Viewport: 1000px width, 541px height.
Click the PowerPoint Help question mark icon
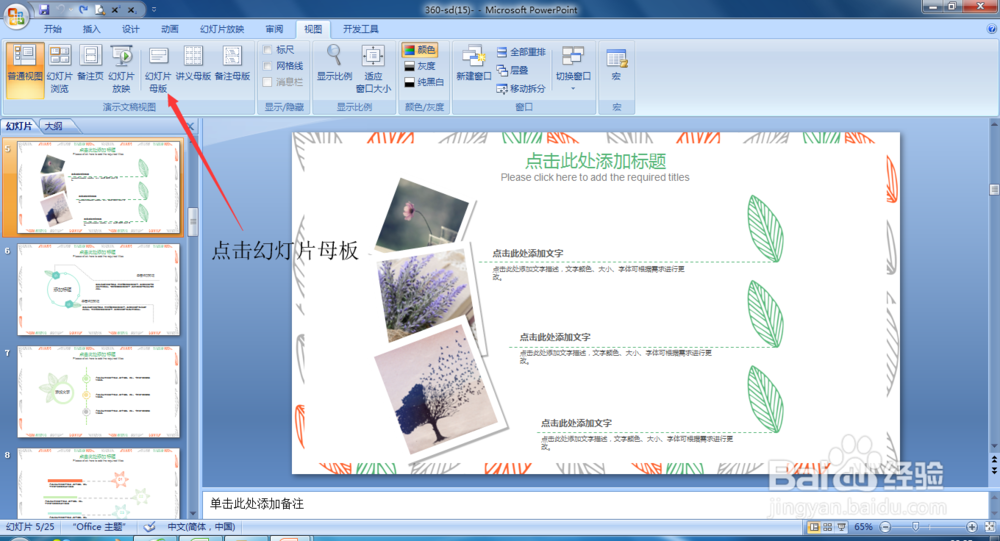pyautogui.click(x=992, y=29)
